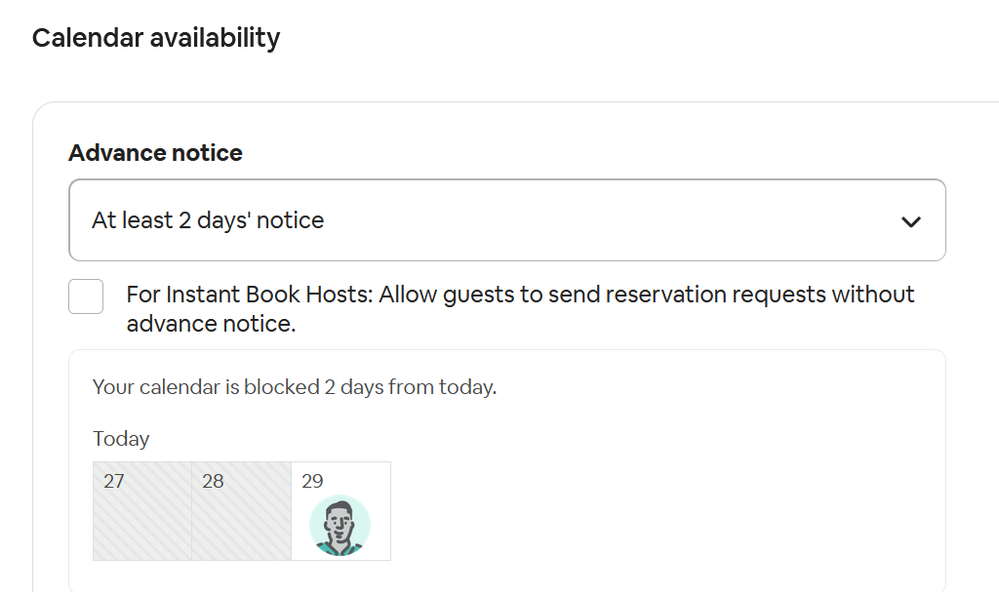This screenshot has height=592, width=999.
Task: Select the blocked day 28 calendar cell
Action: (x=241, y=511)
